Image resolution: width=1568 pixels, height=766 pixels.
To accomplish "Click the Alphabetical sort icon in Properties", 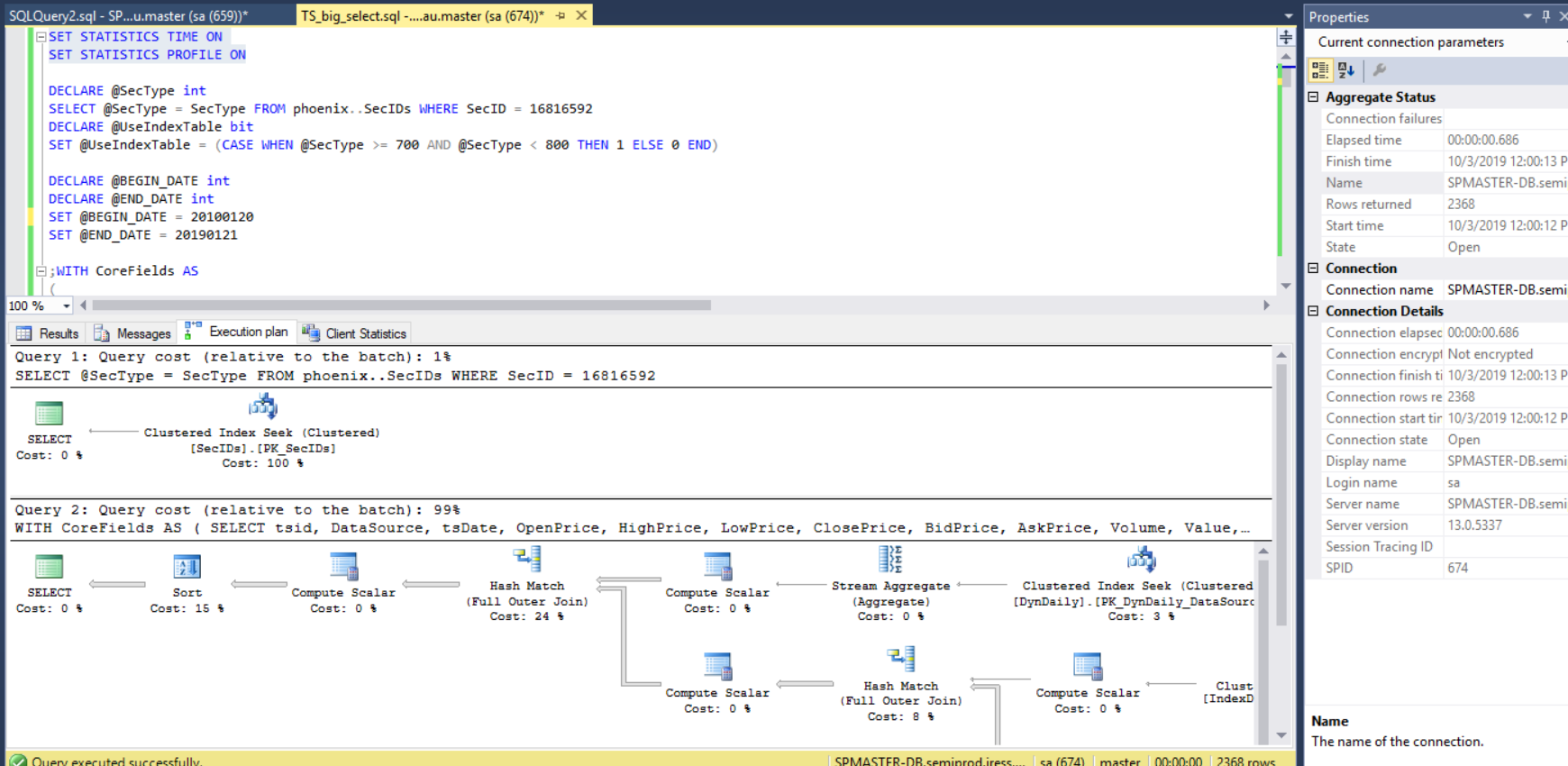I will [1346, 70].
